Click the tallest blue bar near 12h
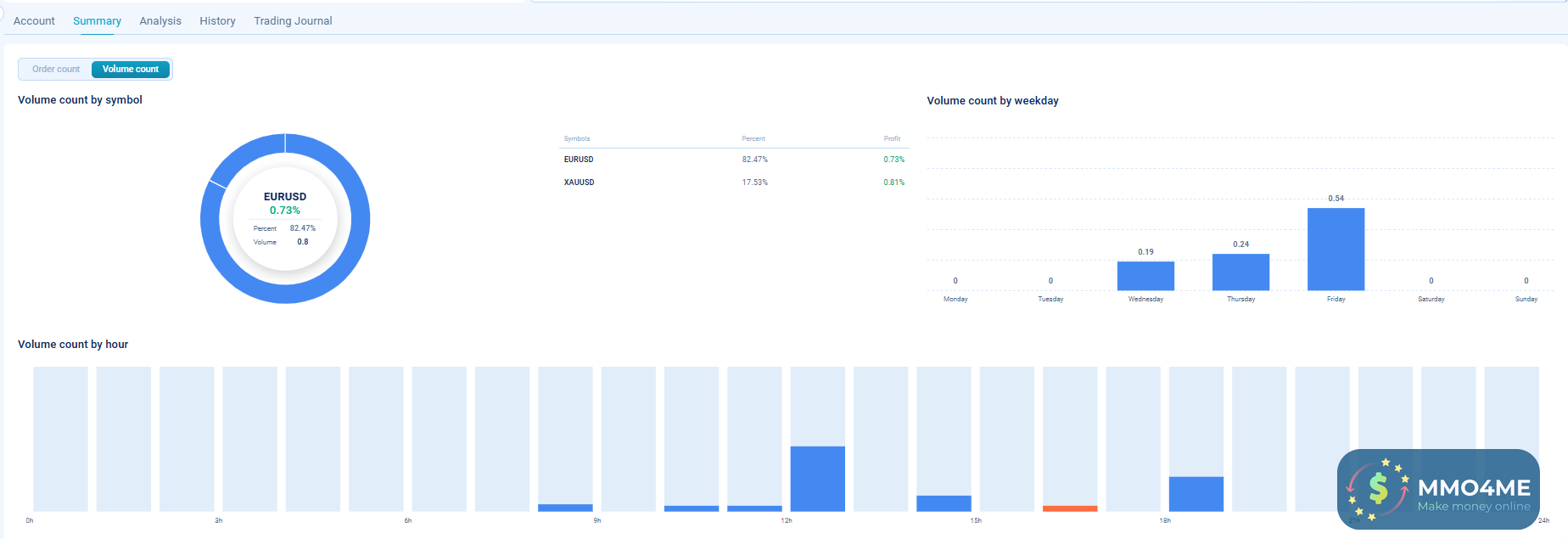The width and height of the screenshot is (1568, 539). (817, 479)
